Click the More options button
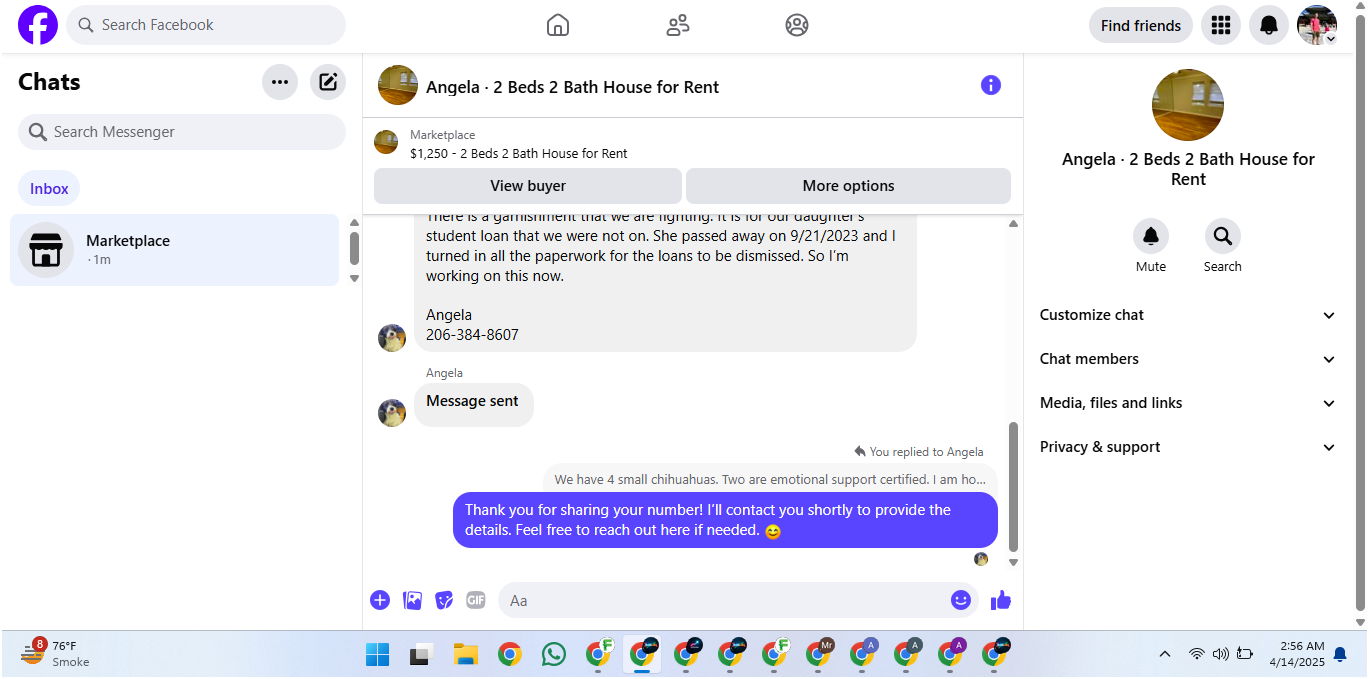Viewport: 1369px width, 679px height. (848, 186)
